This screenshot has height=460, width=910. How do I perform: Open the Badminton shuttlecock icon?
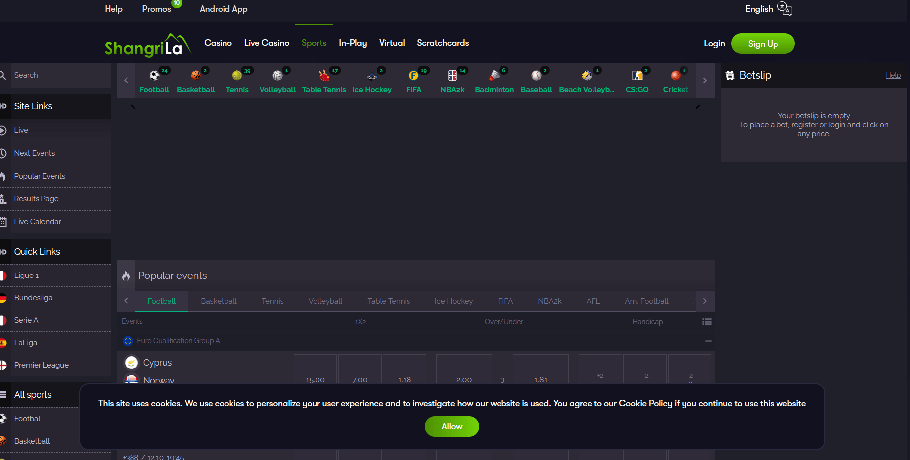(x=494, y=76)
